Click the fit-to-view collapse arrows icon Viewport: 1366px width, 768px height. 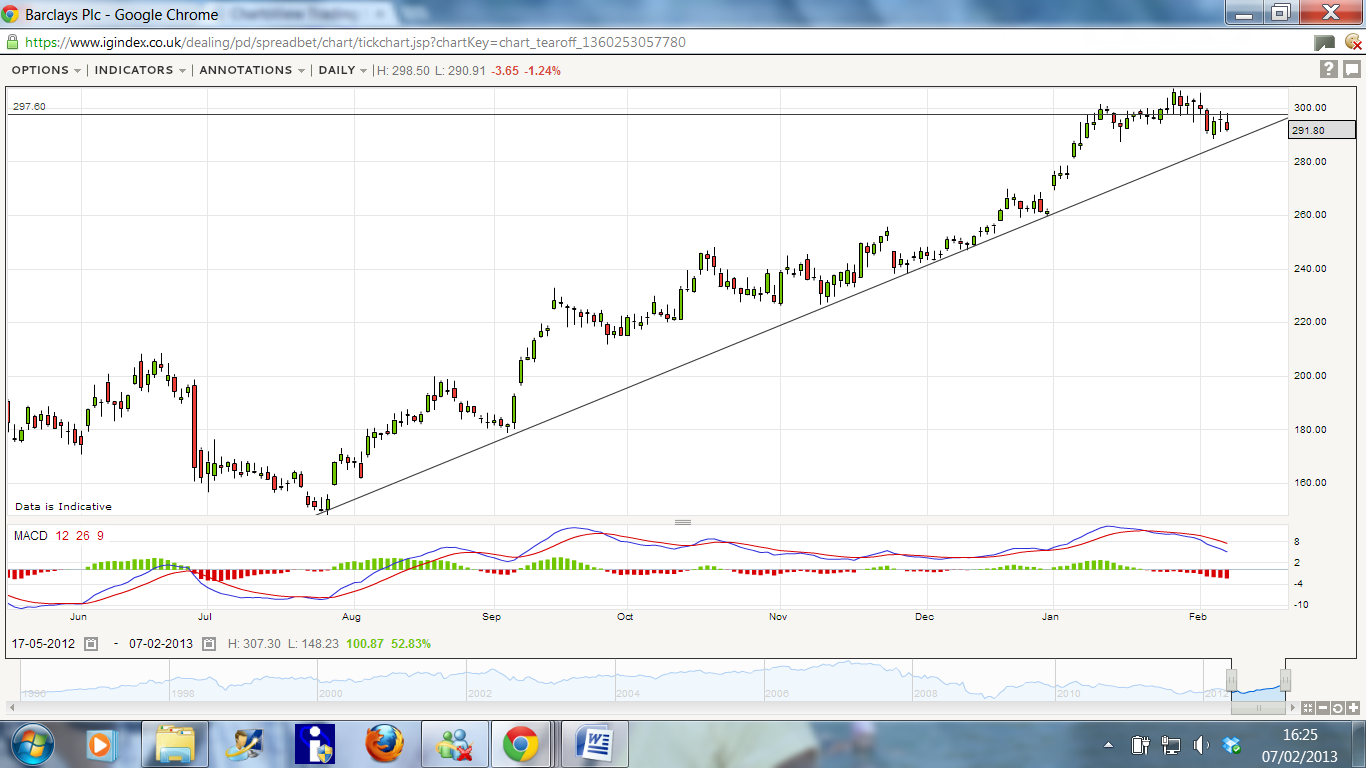click(x=1308, y=708)
